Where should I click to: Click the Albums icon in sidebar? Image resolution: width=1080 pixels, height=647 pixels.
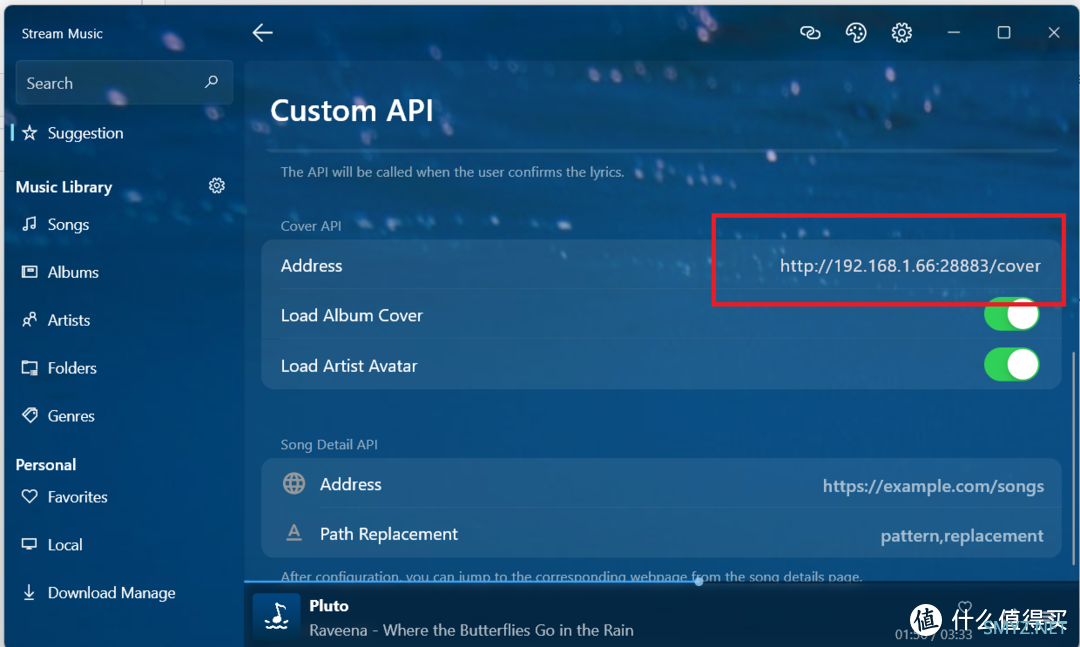pos(30,272)
